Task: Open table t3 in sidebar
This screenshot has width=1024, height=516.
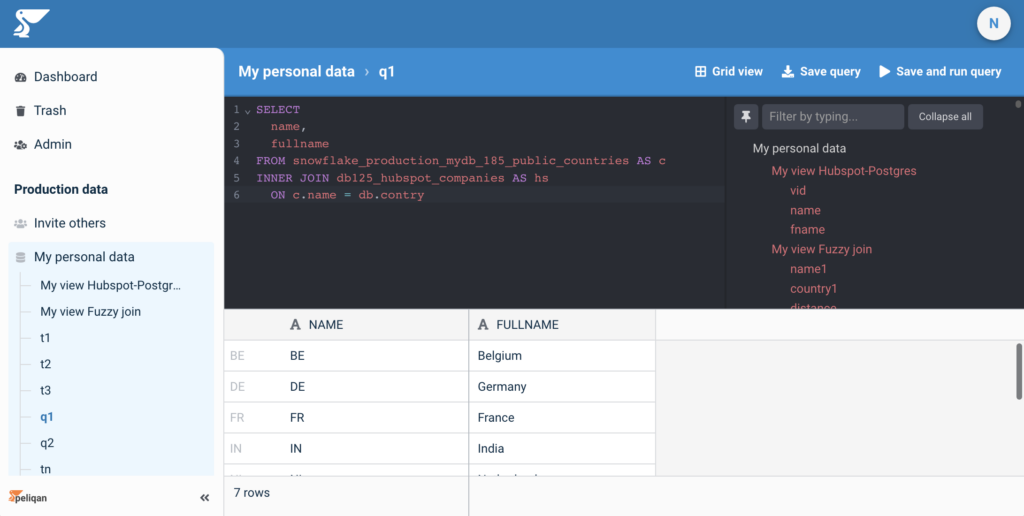Action: pyautogui.click(x=46, y=391)
